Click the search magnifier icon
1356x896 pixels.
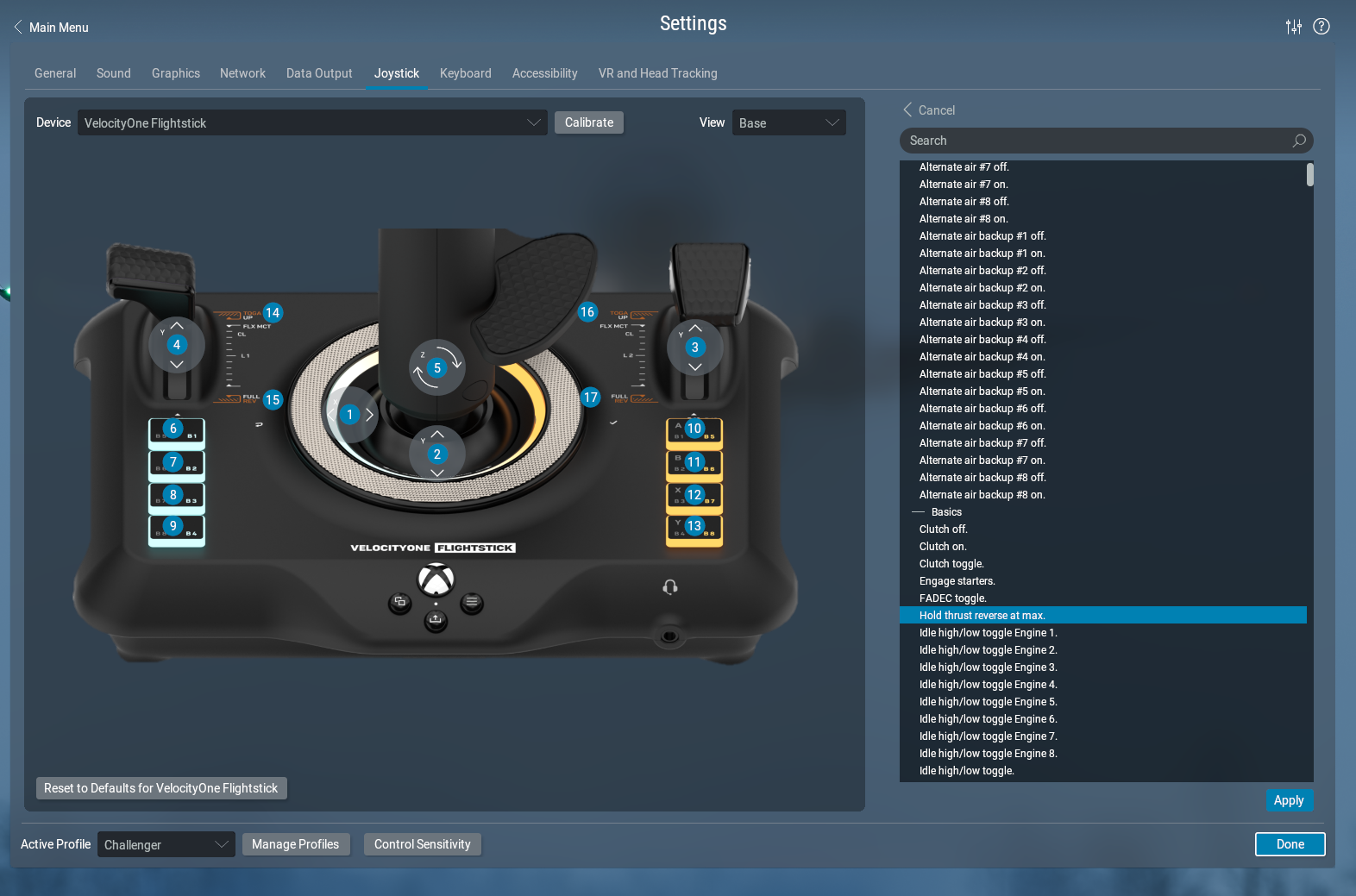point(1298,141)
